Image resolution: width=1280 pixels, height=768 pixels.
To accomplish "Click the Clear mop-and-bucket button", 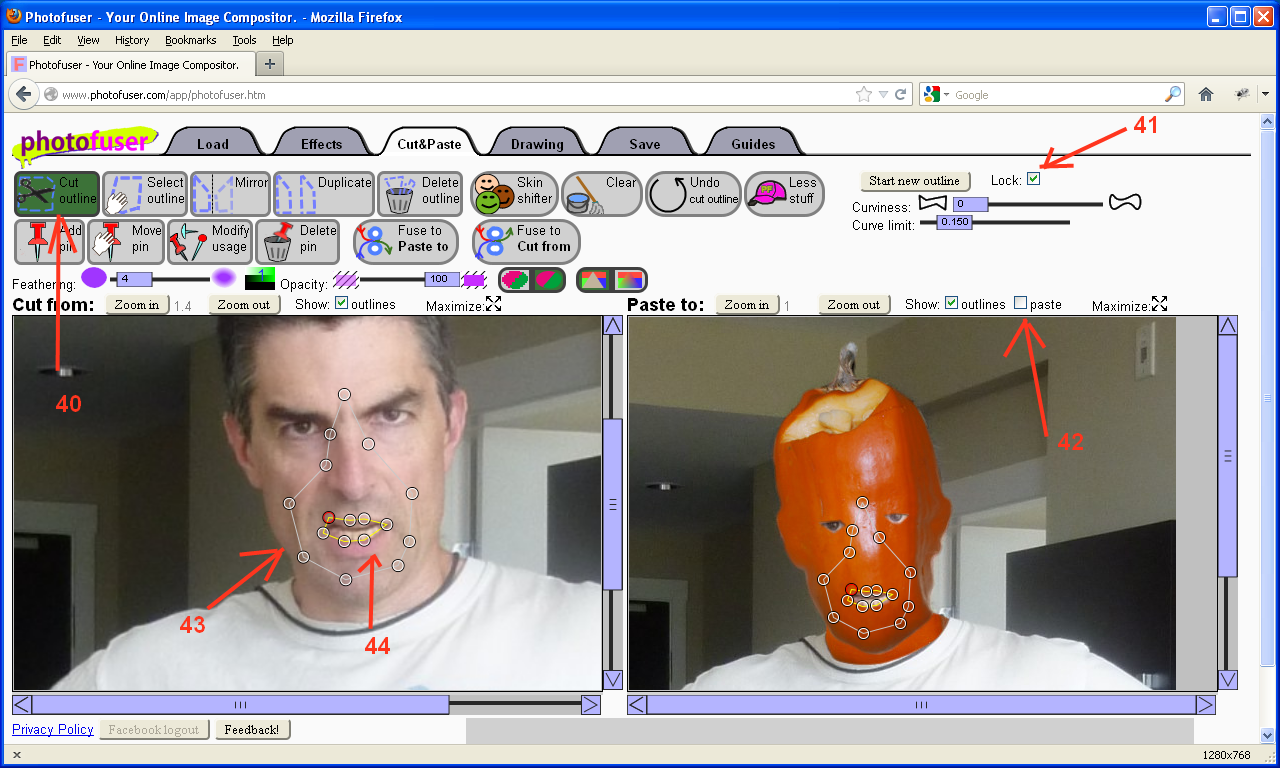I will (601, 194).
